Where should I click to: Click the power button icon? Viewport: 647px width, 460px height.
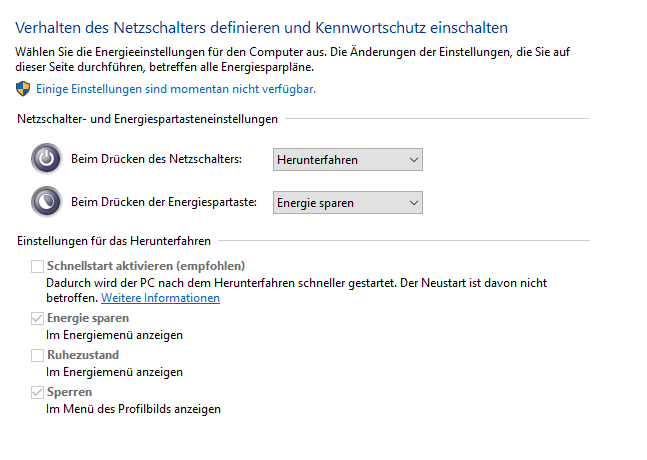click(x=46, y=160)
